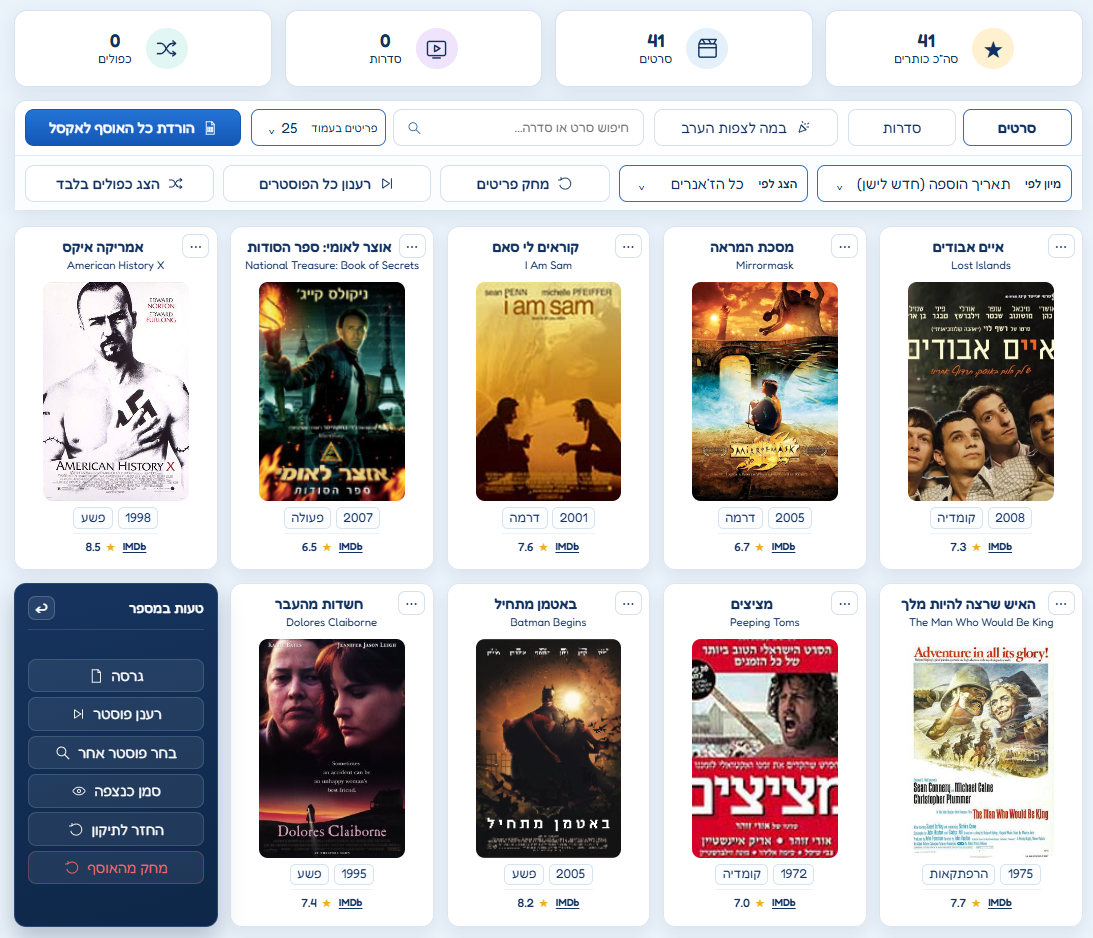Open options menu for The Man Who Would Be King
The image size is (1093, 938).
click(x=1061, y=603)
